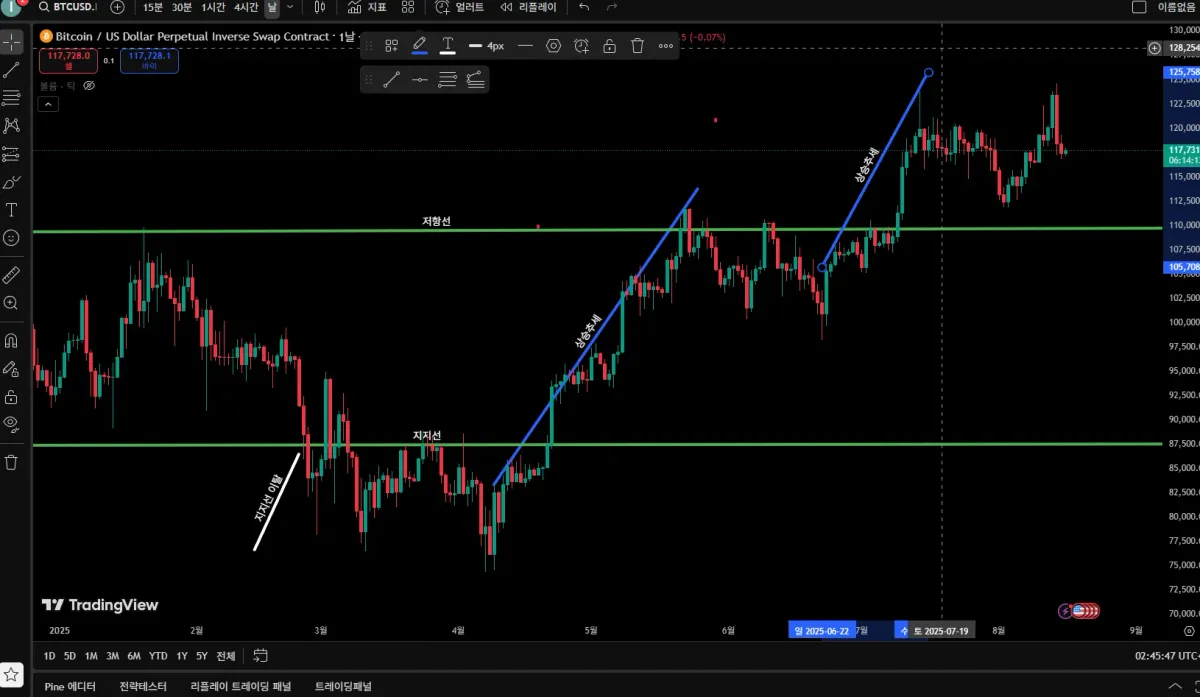The image size is (1200, 697).
Task: Toggle lock all drawings in left sidebar
Action: point(12,396)
